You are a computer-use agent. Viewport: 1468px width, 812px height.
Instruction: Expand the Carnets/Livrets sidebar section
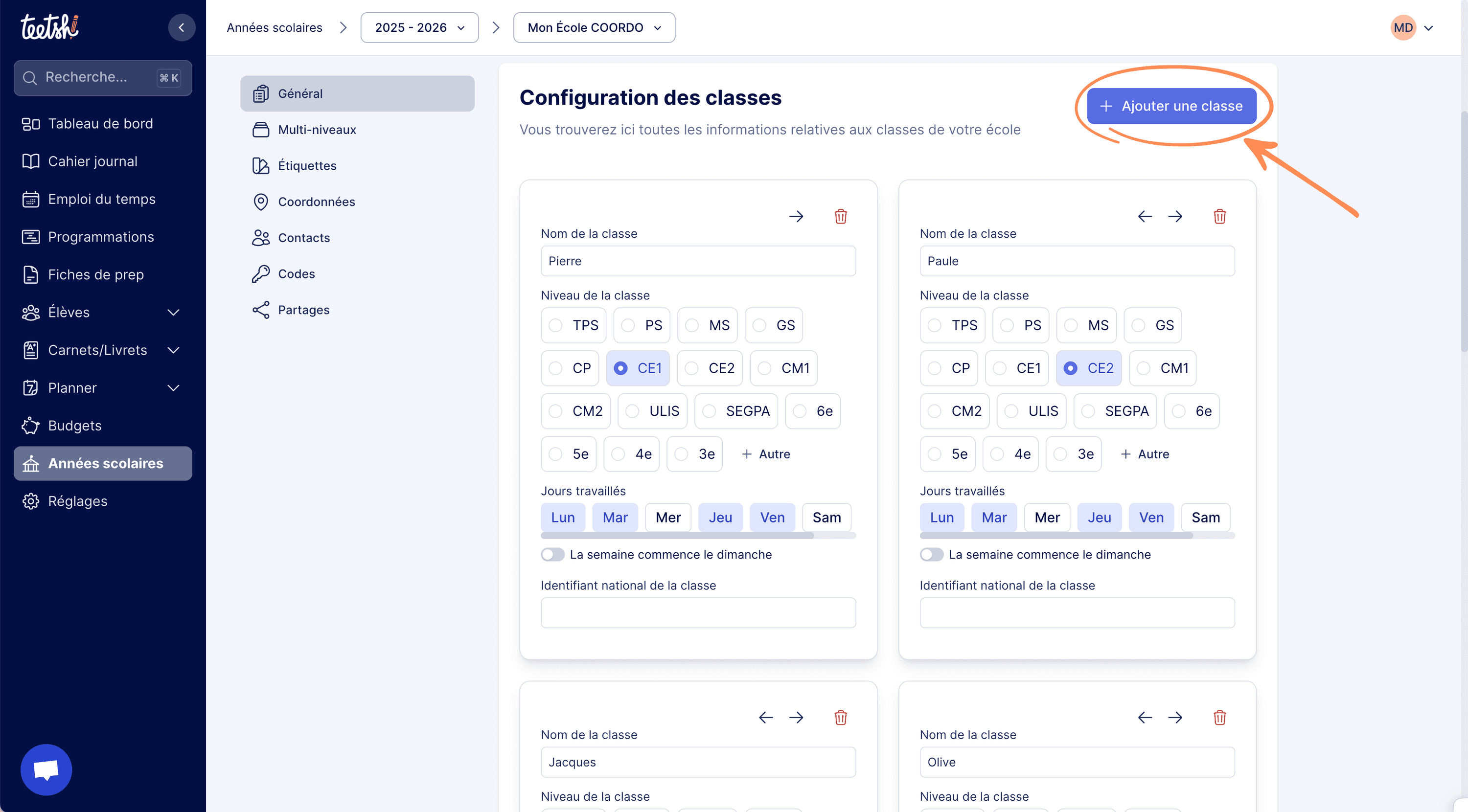[103, 350]
